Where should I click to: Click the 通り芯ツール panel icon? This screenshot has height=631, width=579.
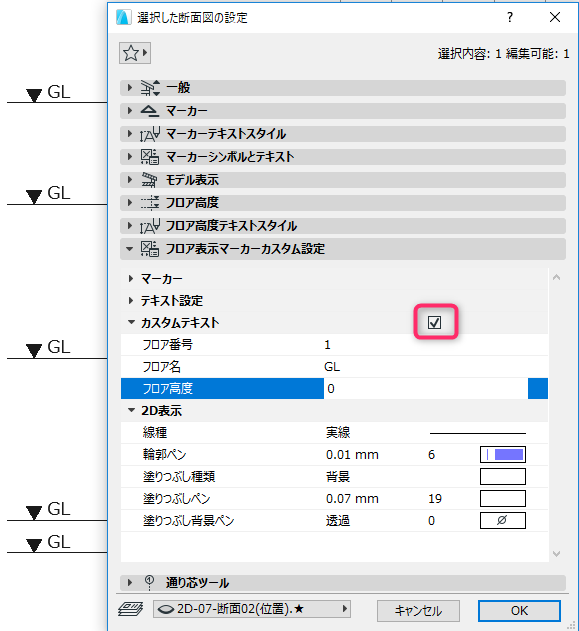(x=149, y=583)
